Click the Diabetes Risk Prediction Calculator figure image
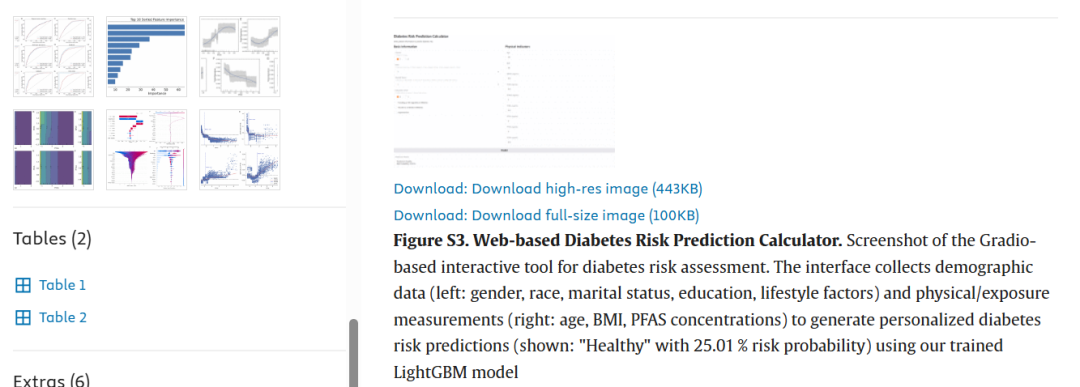 pyautogui.click(x=504, y=100)
